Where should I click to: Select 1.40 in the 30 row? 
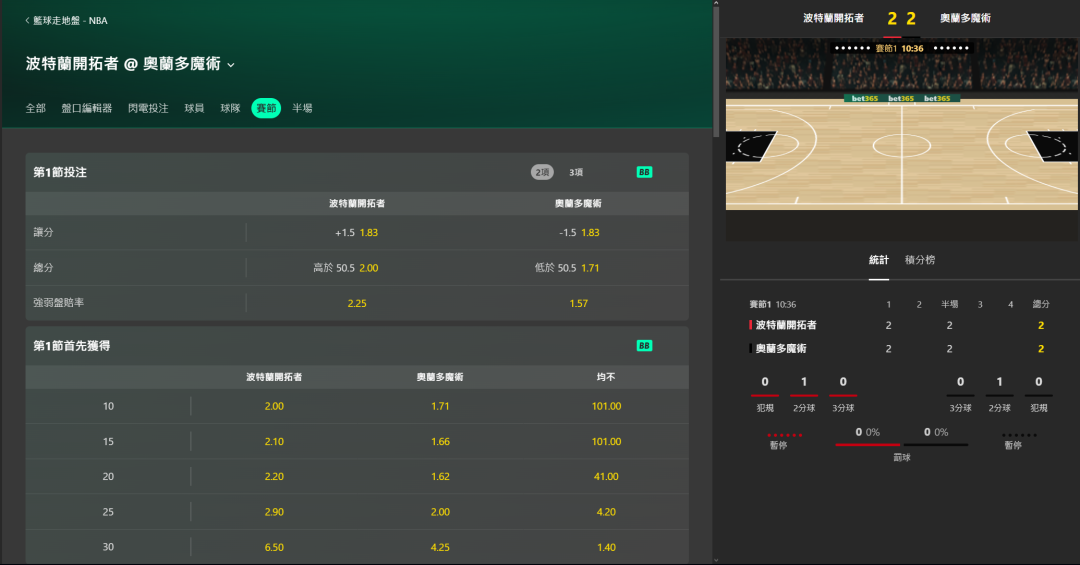point(606,547)
